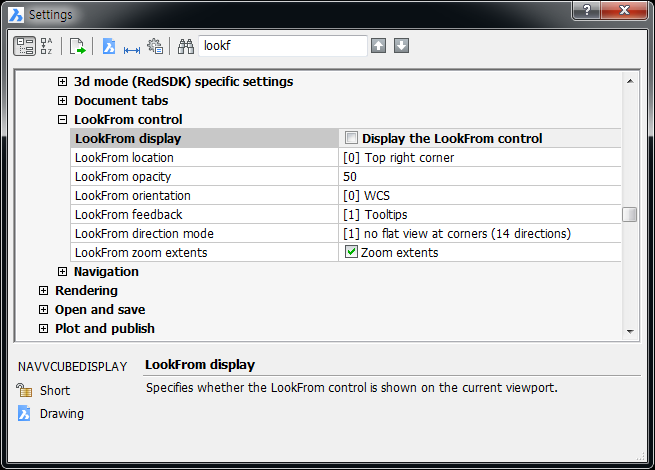Click the scrollbar down arrow
The width and height of the screenshot is (655, 470).
(630, 331)
